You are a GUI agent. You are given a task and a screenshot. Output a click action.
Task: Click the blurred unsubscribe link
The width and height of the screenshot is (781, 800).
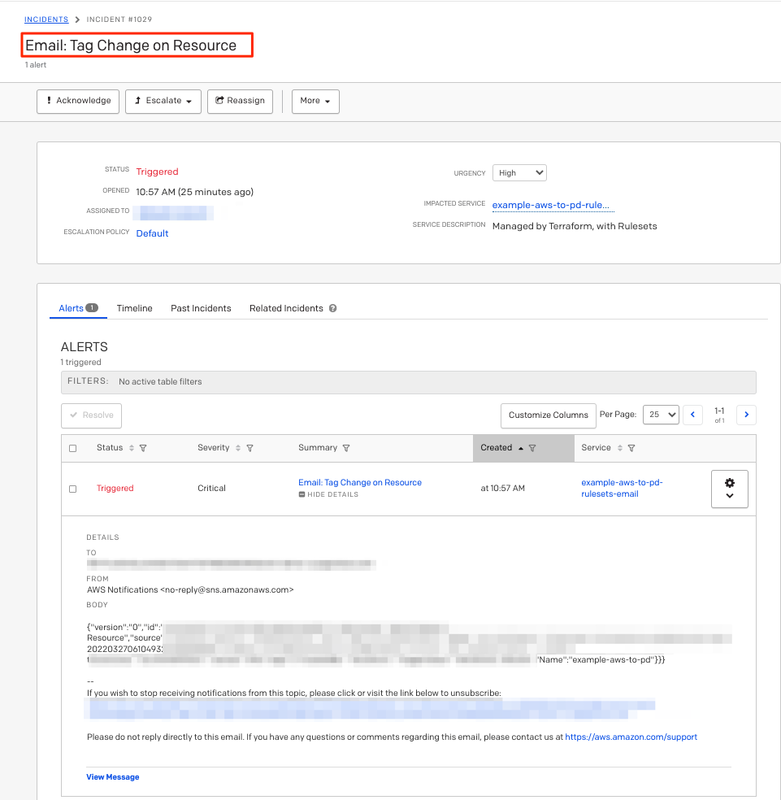click(x=370, y=709)
